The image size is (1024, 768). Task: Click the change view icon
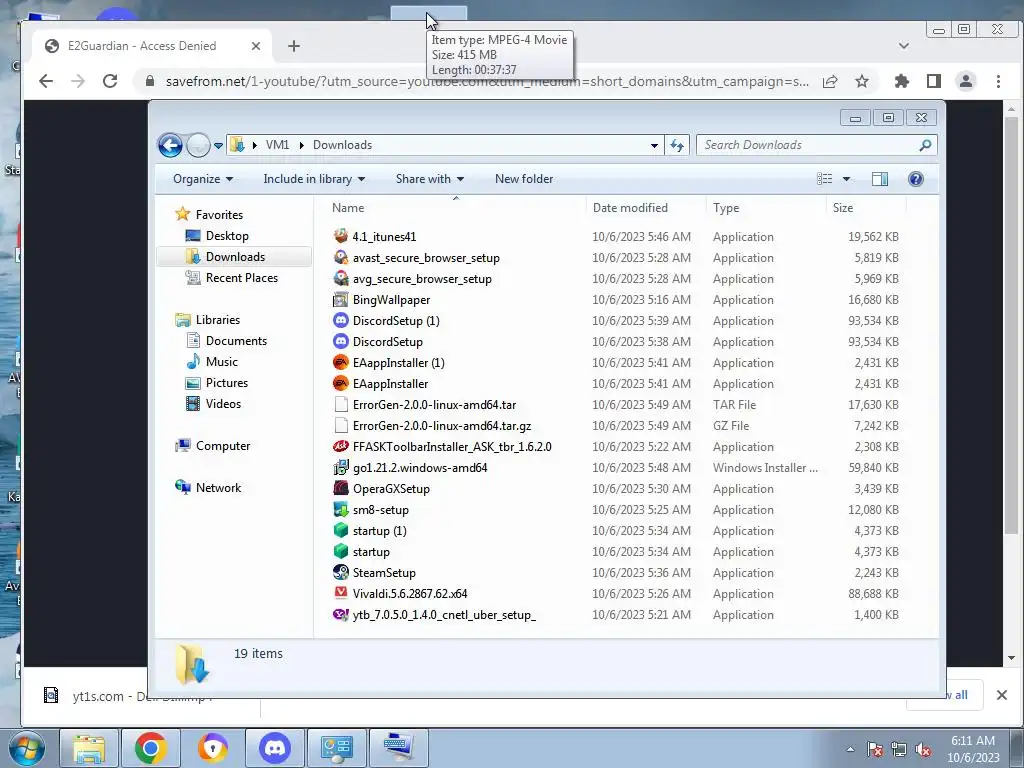point(825,179)
